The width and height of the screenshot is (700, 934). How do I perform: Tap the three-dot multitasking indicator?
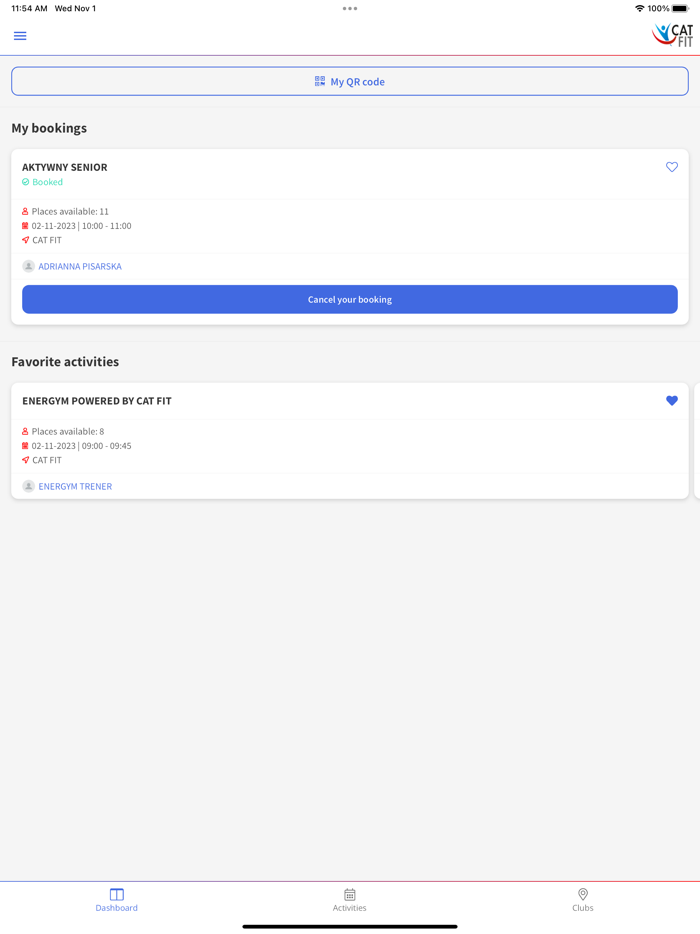(350, 8)
